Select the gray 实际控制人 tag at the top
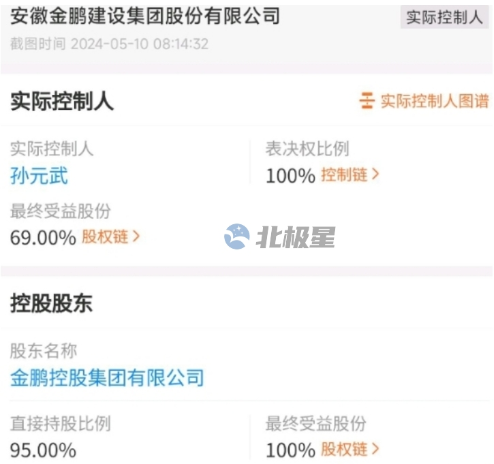This screenshot has width=494, height=464. (x=444, y=17)
